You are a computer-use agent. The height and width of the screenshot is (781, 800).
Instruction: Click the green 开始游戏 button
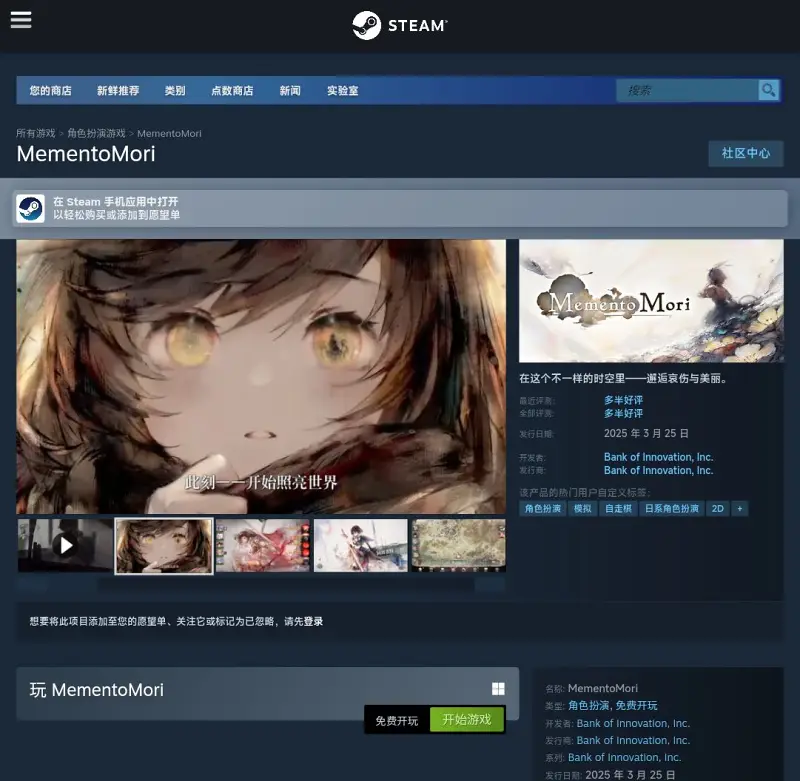(467, 720)
